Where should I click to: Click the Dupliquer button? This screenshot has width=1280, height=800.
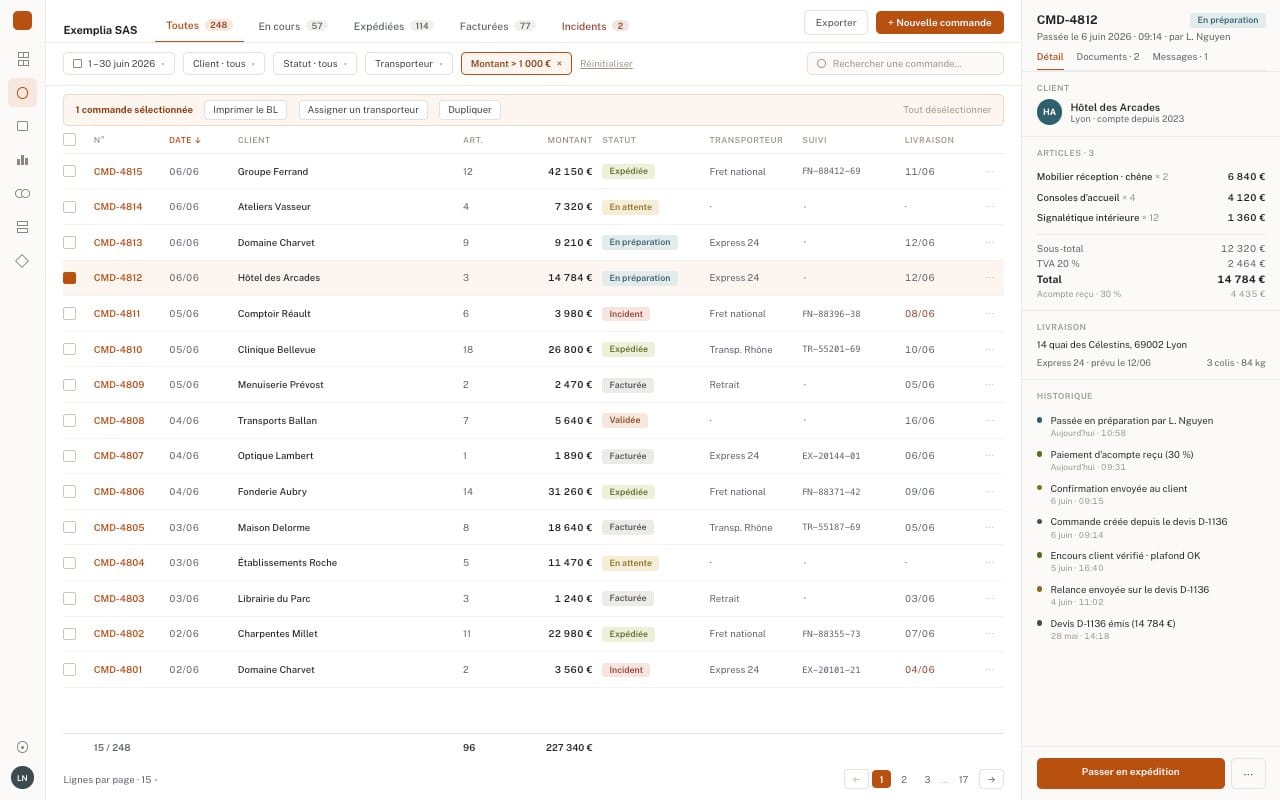click(x=470, y=110)
